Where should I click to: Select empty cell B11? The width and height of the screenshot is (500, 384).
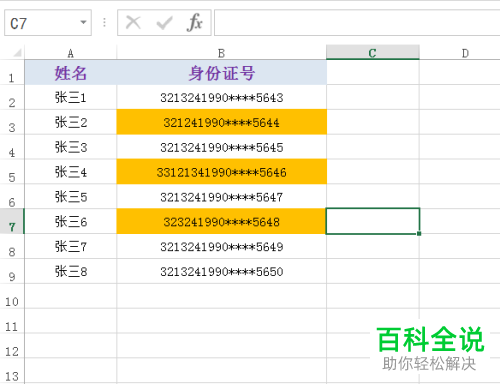[x=222, y=321]
